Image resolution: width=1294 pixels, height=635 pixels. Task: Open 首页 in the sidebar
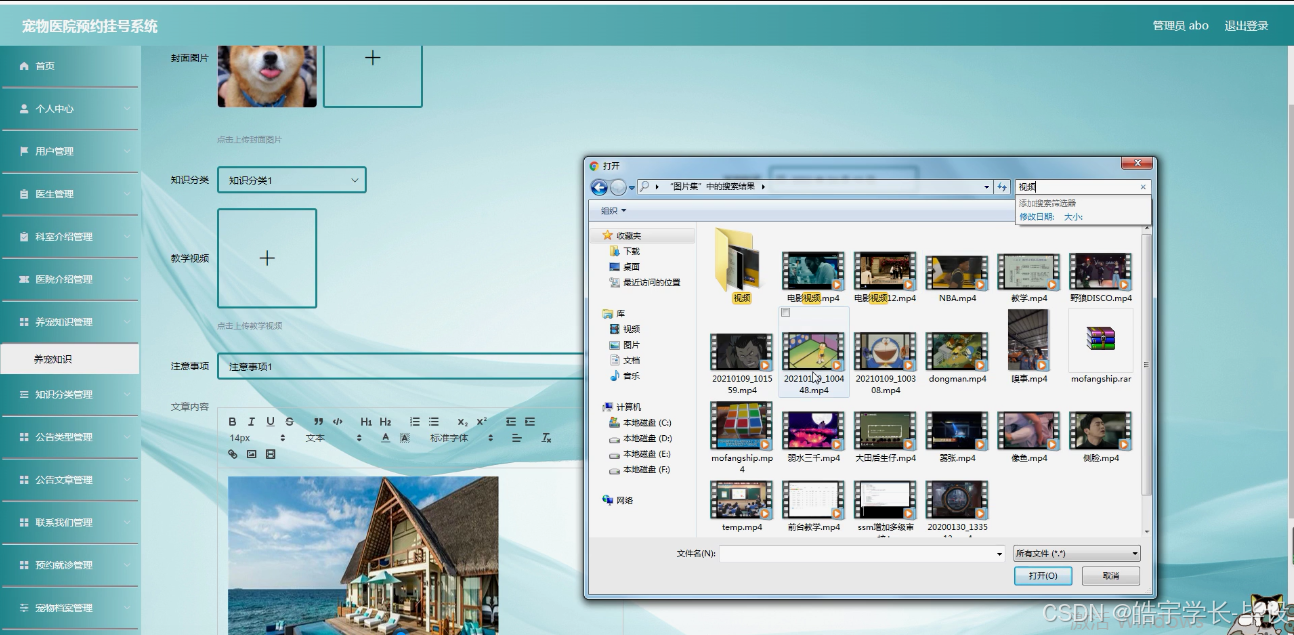(x=70, y=66)
